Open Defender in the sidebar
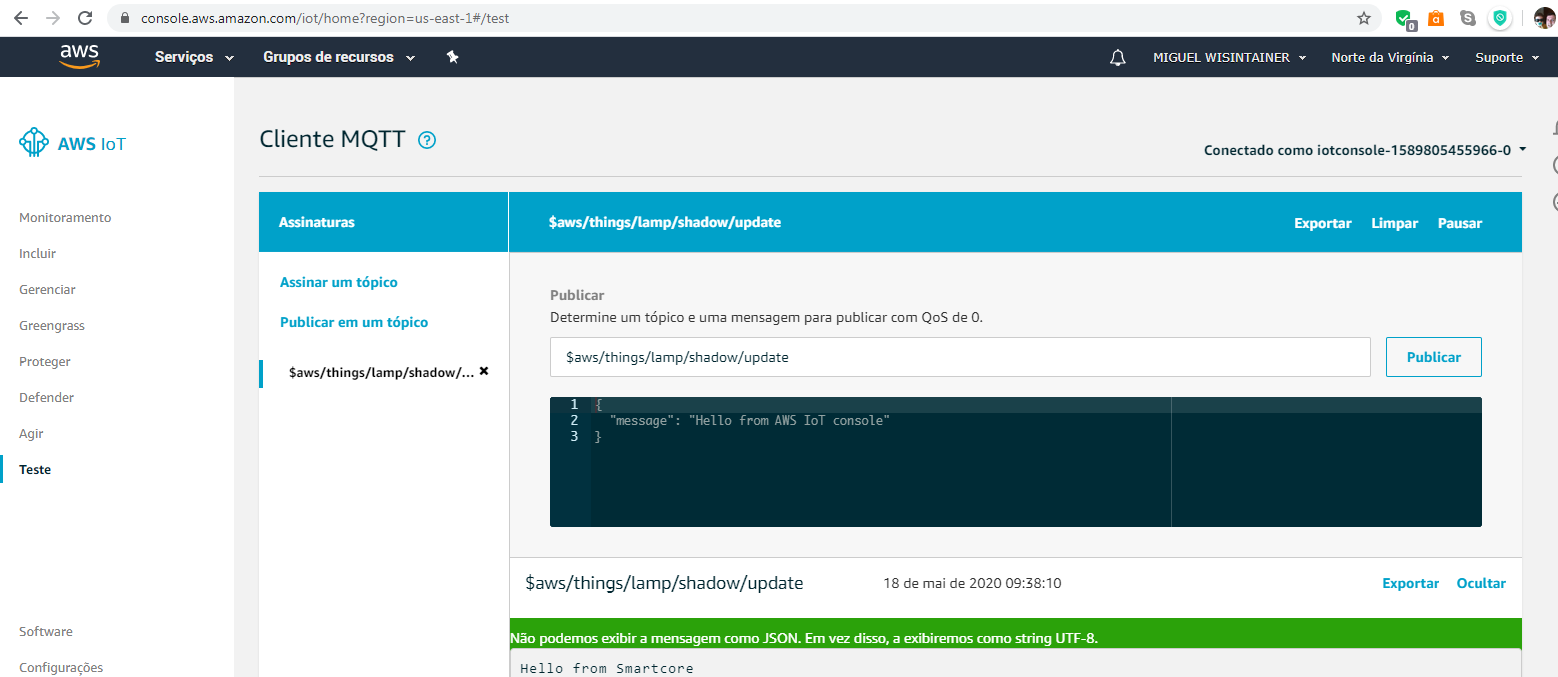Viewport: 1558px width, 677px height. click(x=47, y=398)
